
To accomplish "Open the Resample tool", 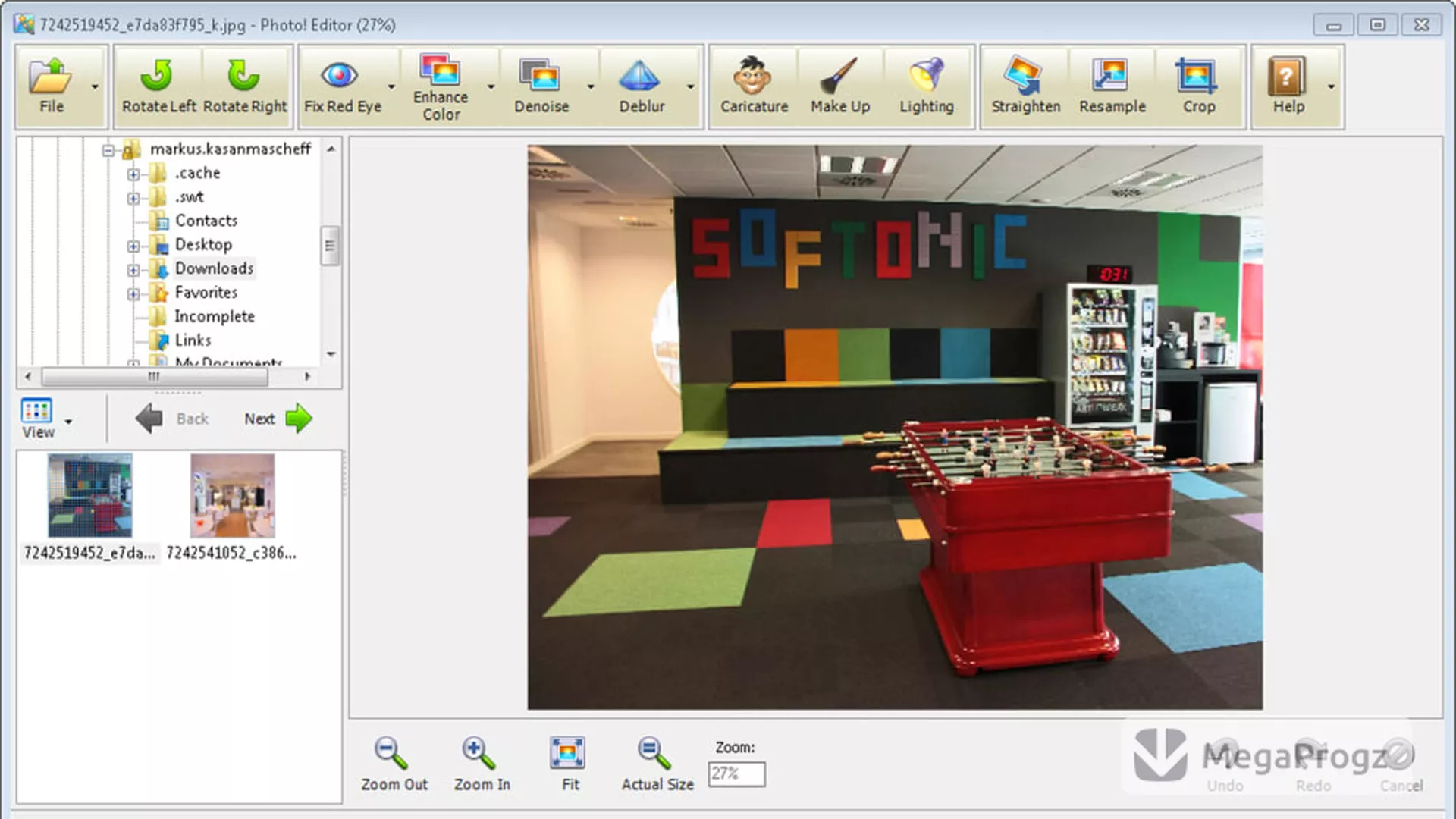I will tap(1112, 86).
